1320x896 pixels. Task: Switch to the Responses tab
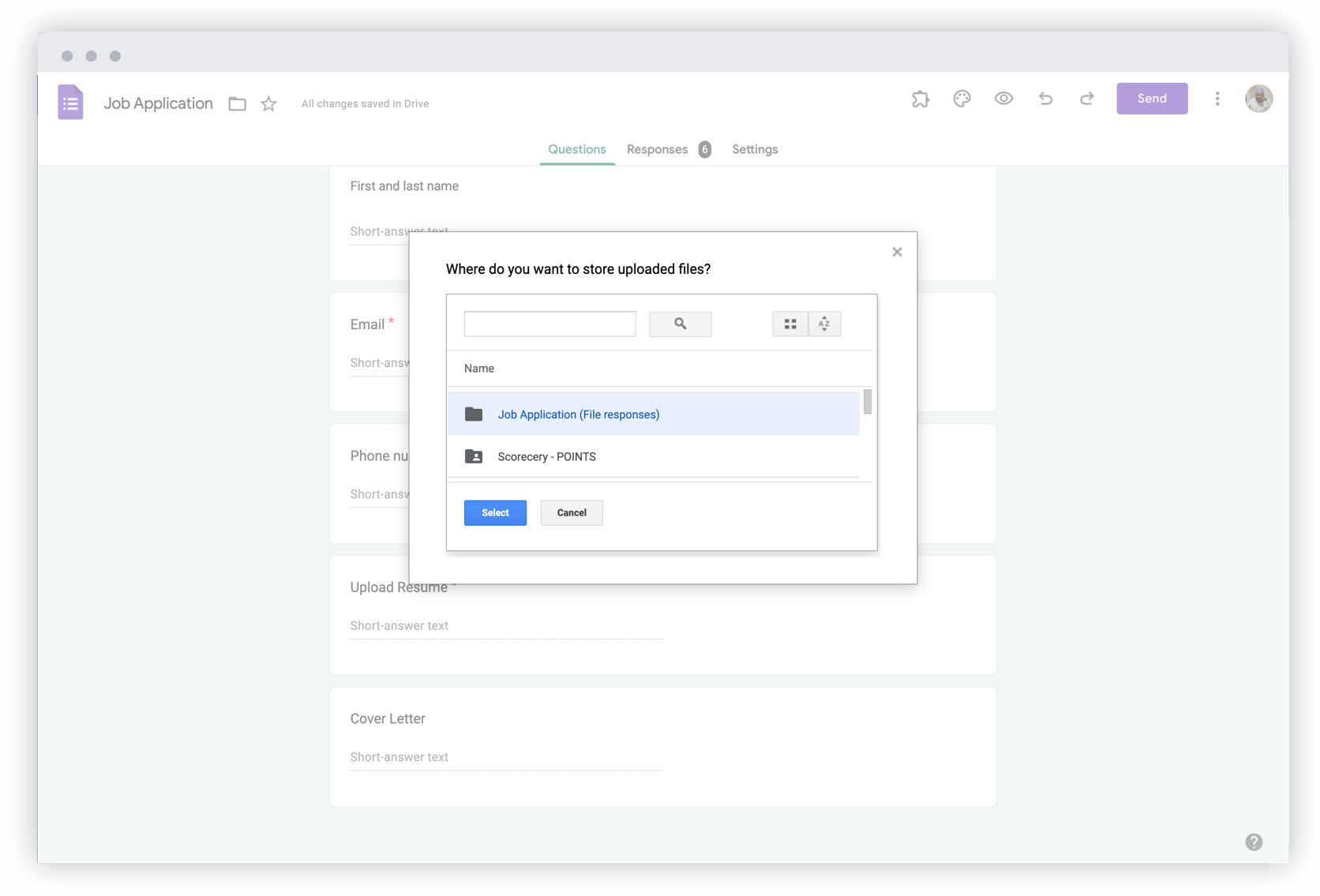657,149
